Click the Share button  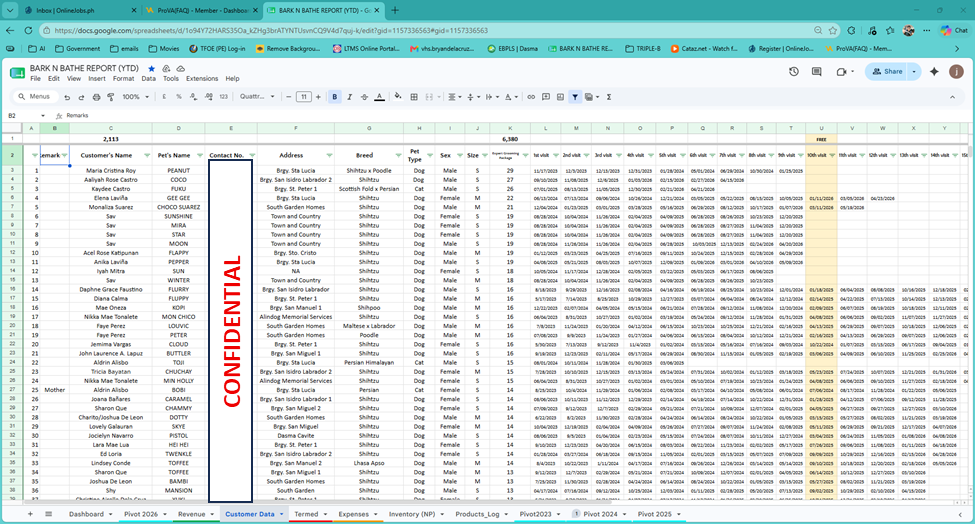coord(887,72)
